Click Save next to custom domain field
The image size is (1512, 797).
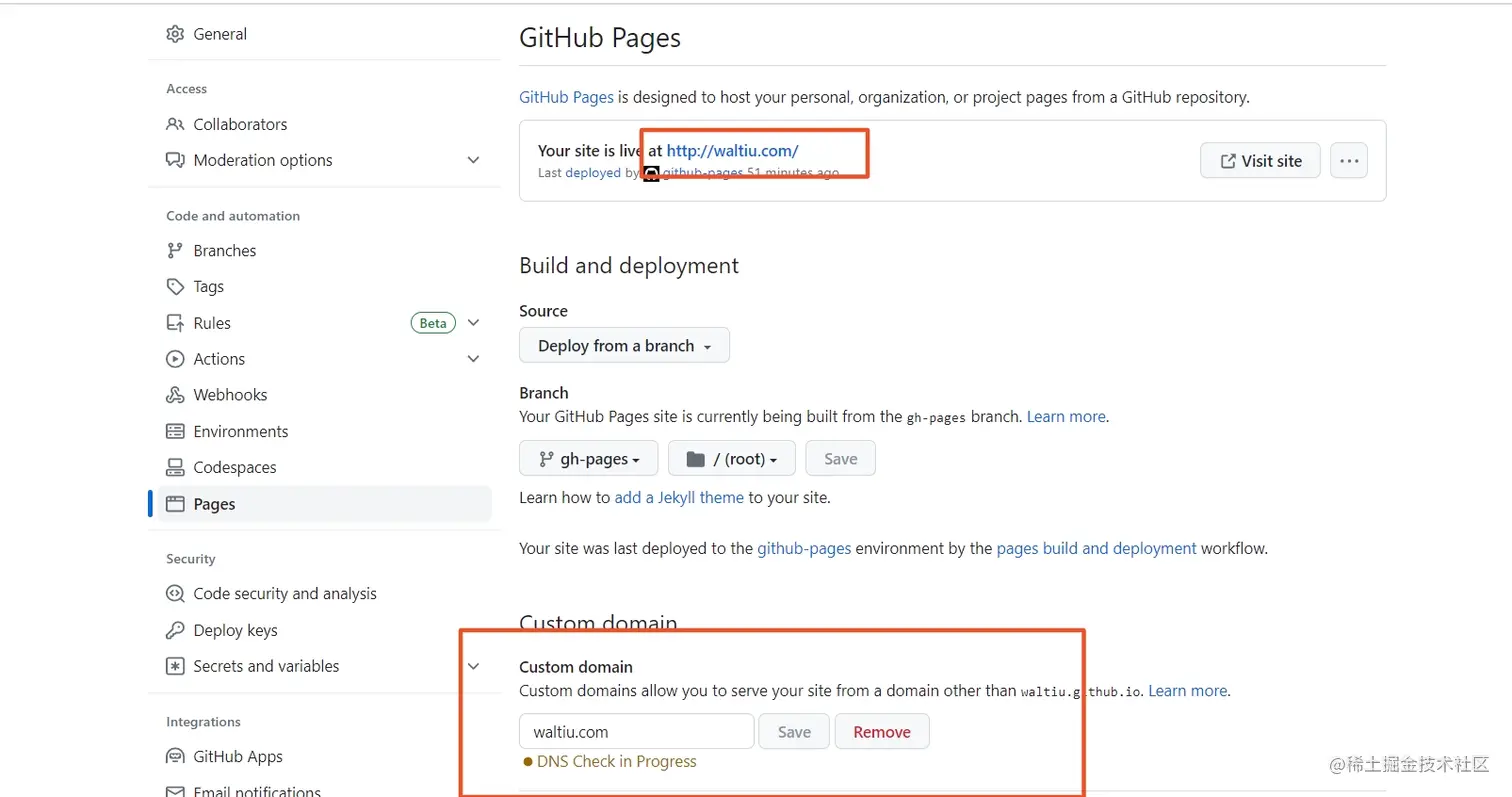[794, 731]
